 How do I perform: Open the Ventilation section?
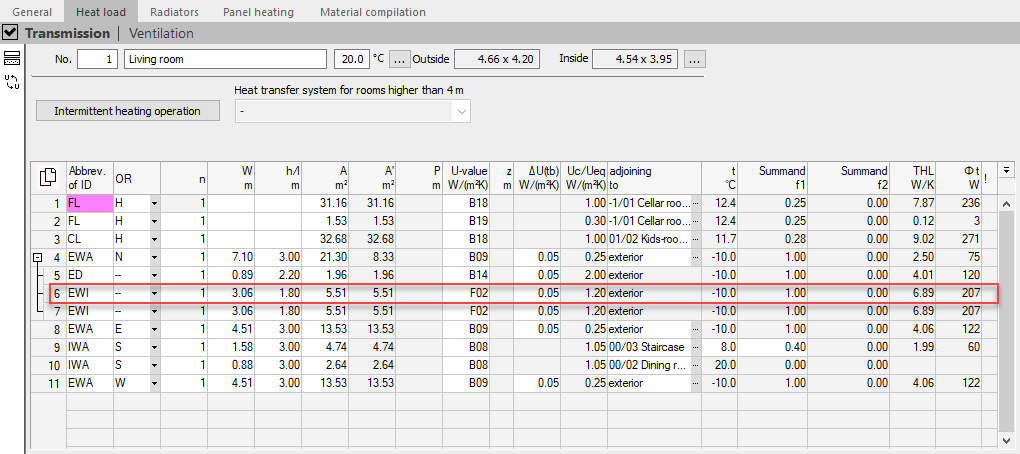click(x=161, y=33)
